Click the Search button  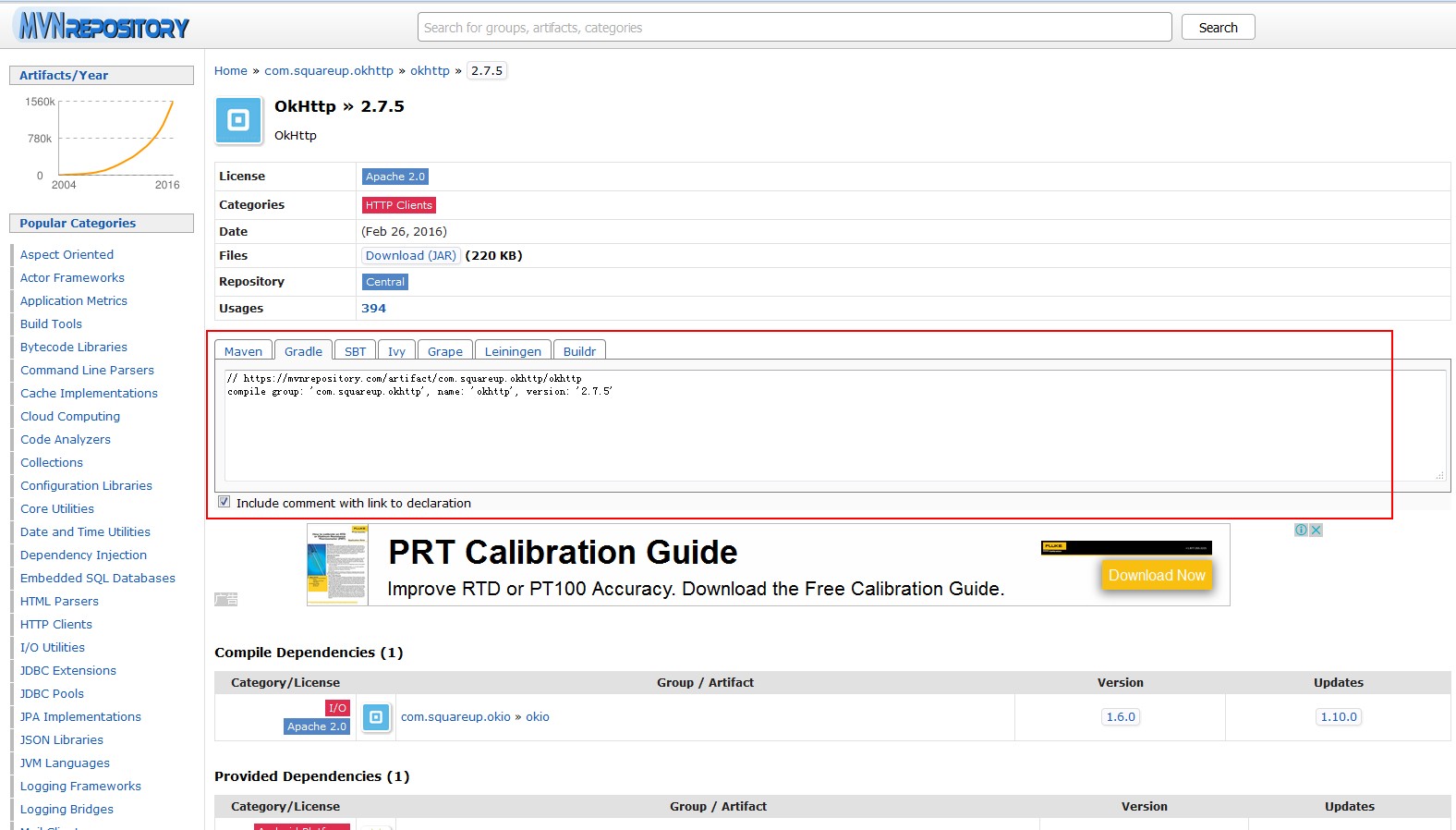point(1218,28)
